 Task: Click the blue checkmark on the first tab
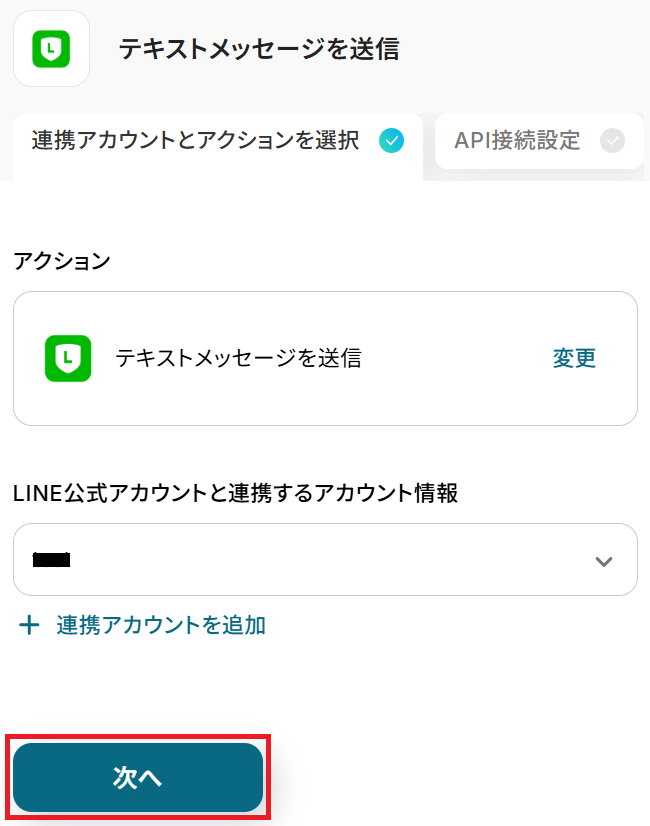click(x=392, y=140)
